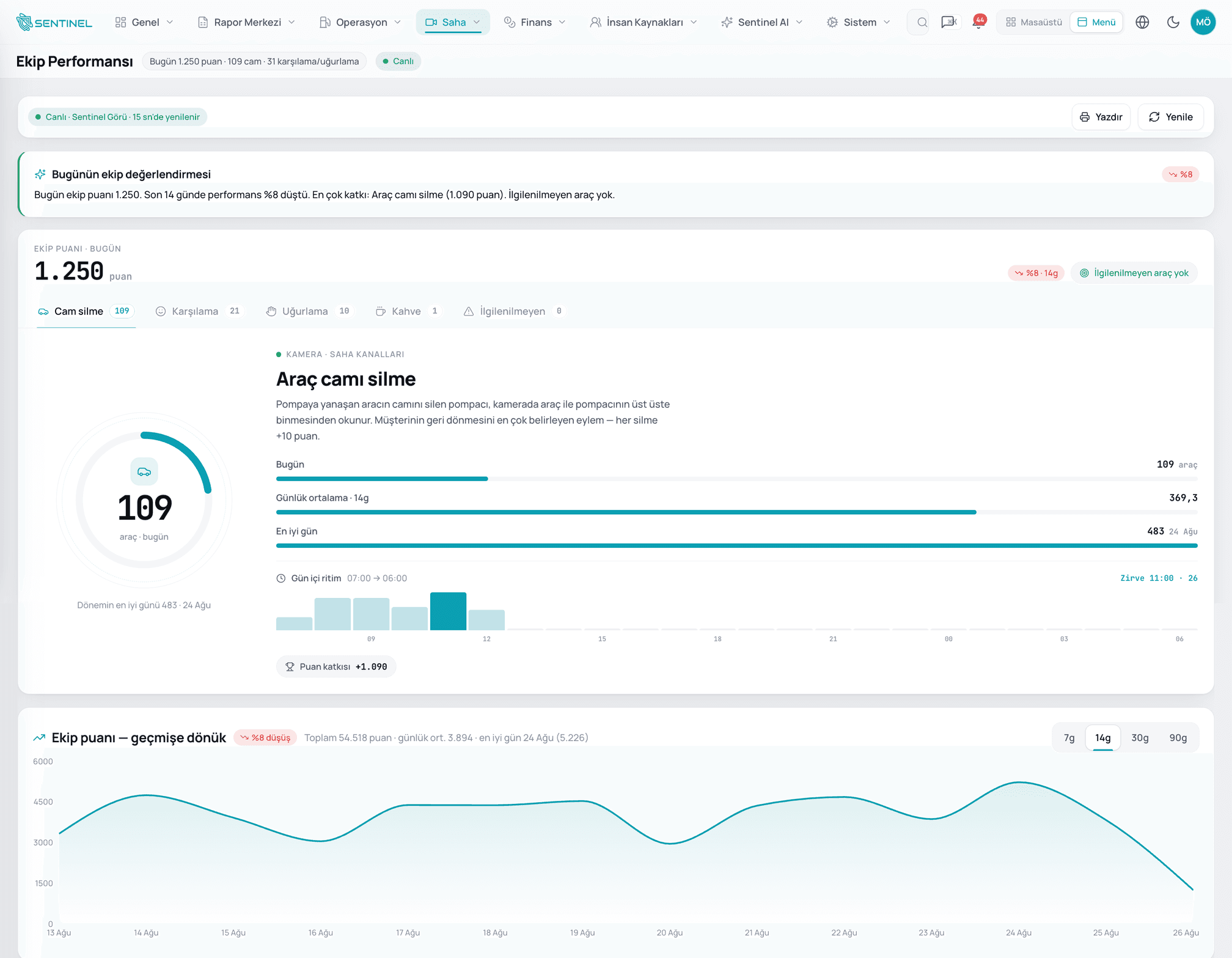Click the car icon in the gauge
1232x958 pixels.
[x=144, y=471]
